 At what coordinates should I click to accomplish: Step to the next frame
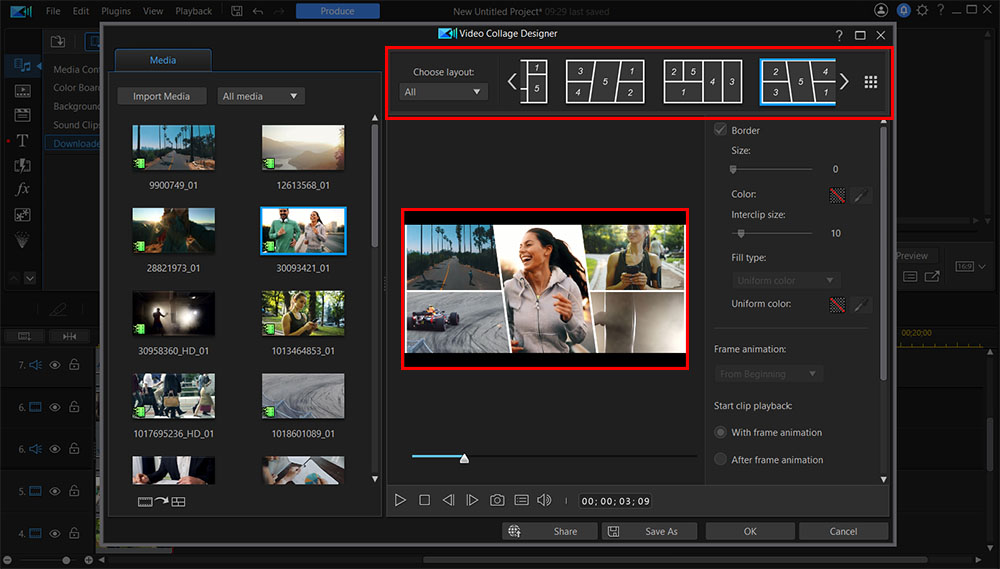click(x=472, y=500)
